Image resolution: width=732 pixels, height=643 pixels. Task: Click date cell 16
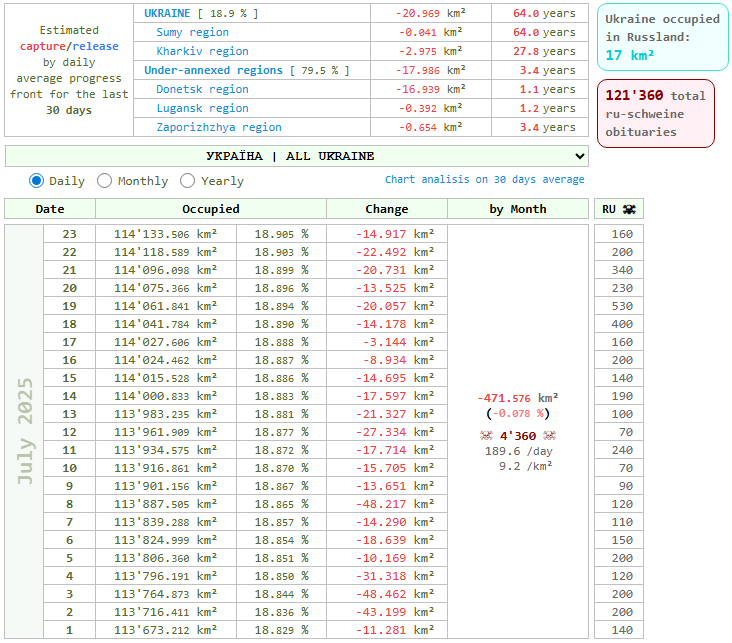pos(69,360)
